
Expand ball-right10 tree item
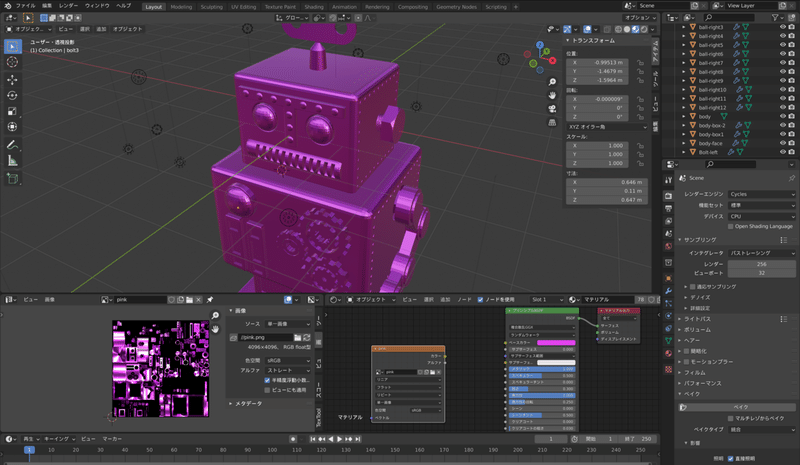684,90
